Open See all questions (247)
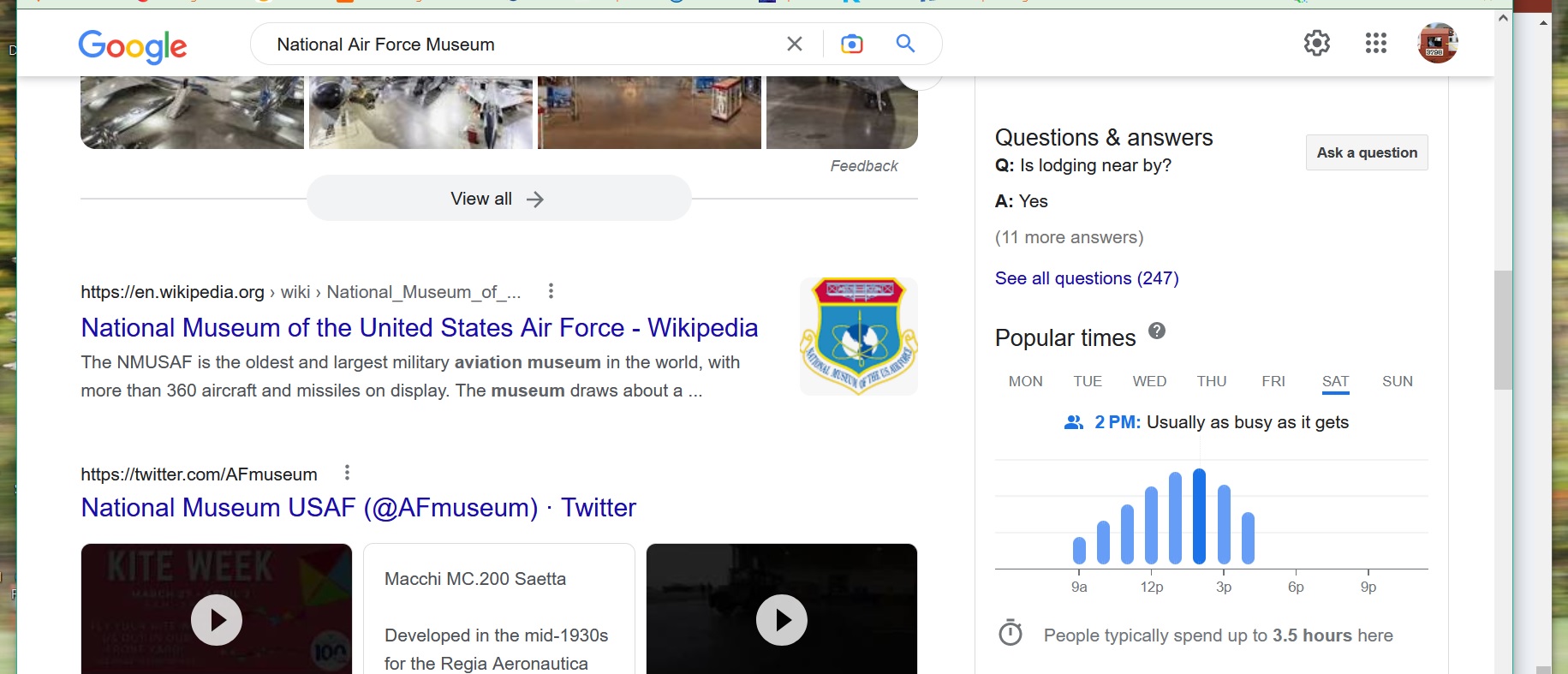This screenshot has height=674, width=1568. tap(1087, 278)
